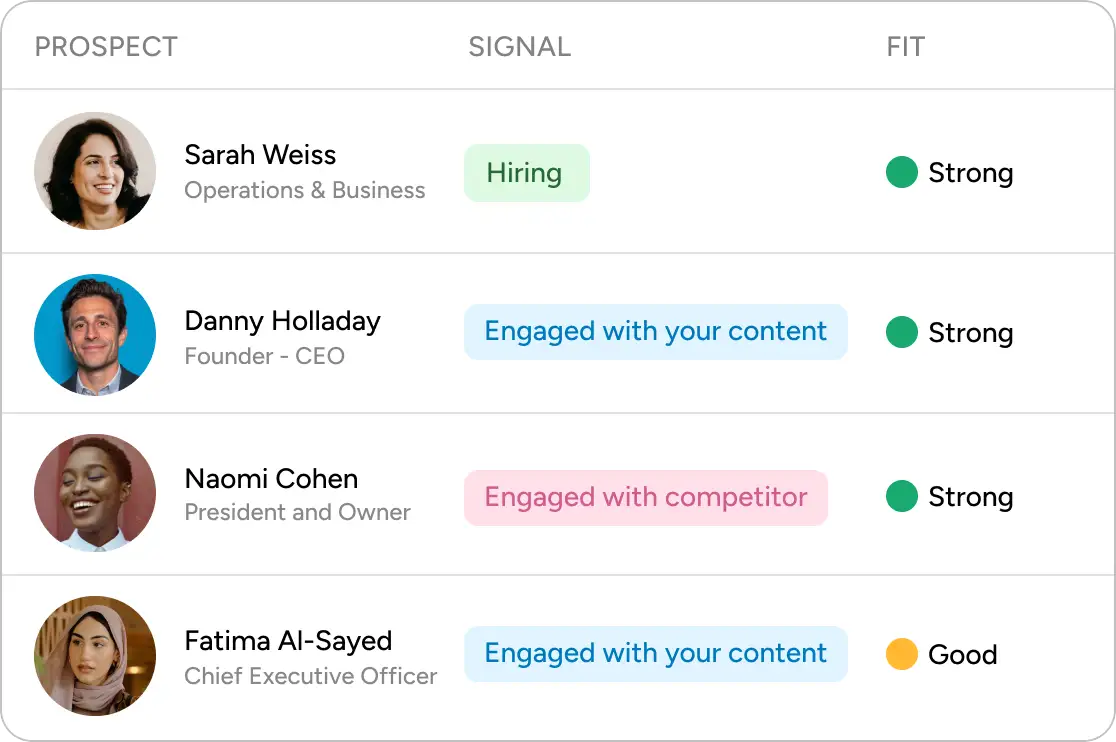Click the FIT column header
The image size is (1116, 742).
point(905,47)
